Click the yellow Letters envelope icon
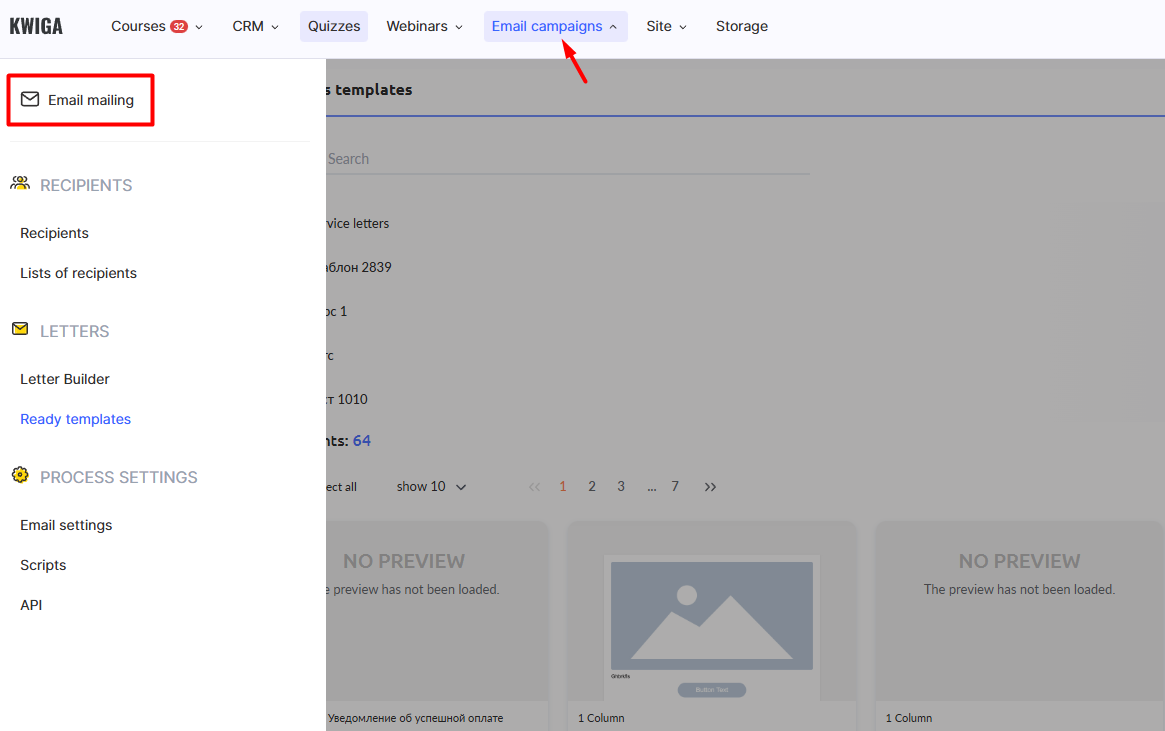 pos(20,329)
